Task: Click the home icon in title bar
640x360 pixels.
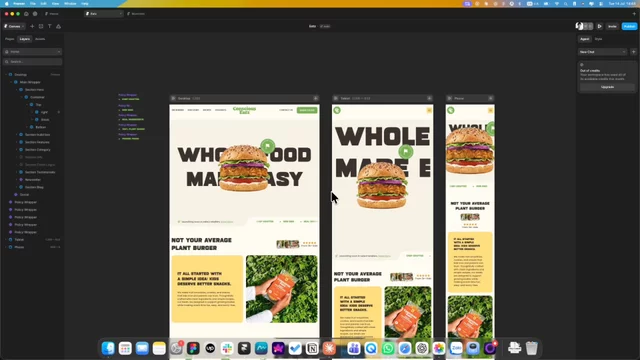Action: click(x=26, y=13)
